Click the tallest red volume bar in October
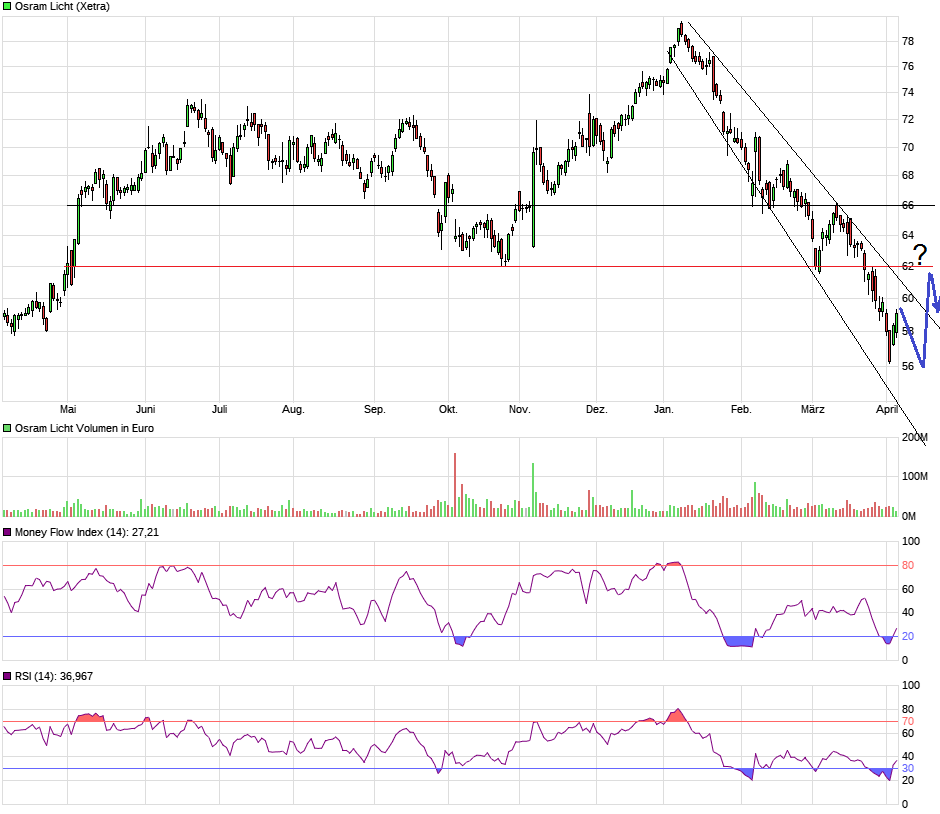The width and height of the screenshot is (940, 814). tap(455, 485)
